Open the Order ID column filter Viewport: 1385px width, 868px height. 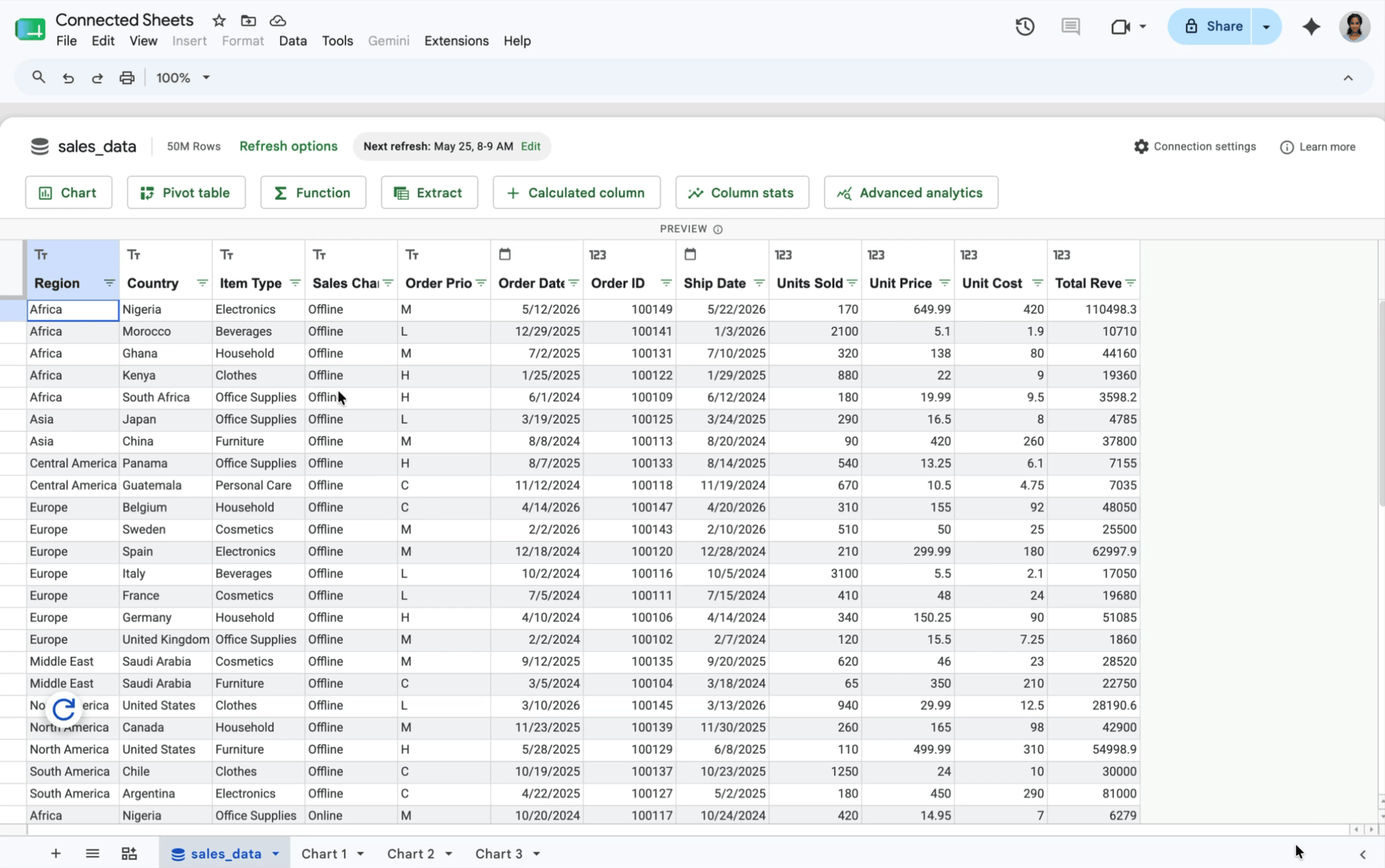point(665,283)
